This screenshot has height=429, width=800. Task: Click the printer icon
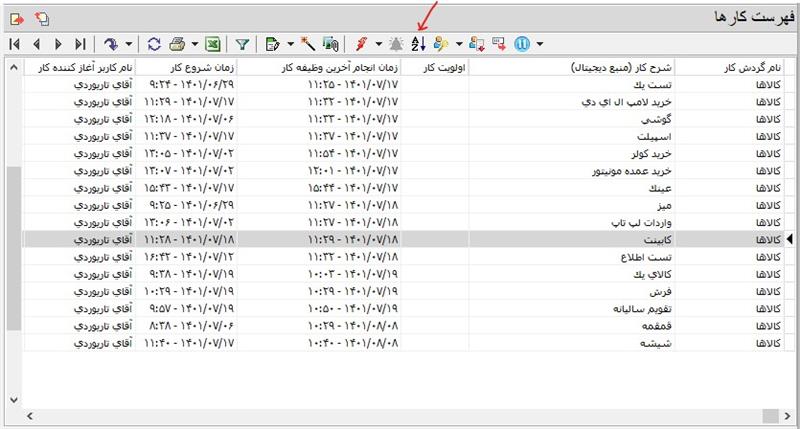pyautogui.click(x=177, y=44)
